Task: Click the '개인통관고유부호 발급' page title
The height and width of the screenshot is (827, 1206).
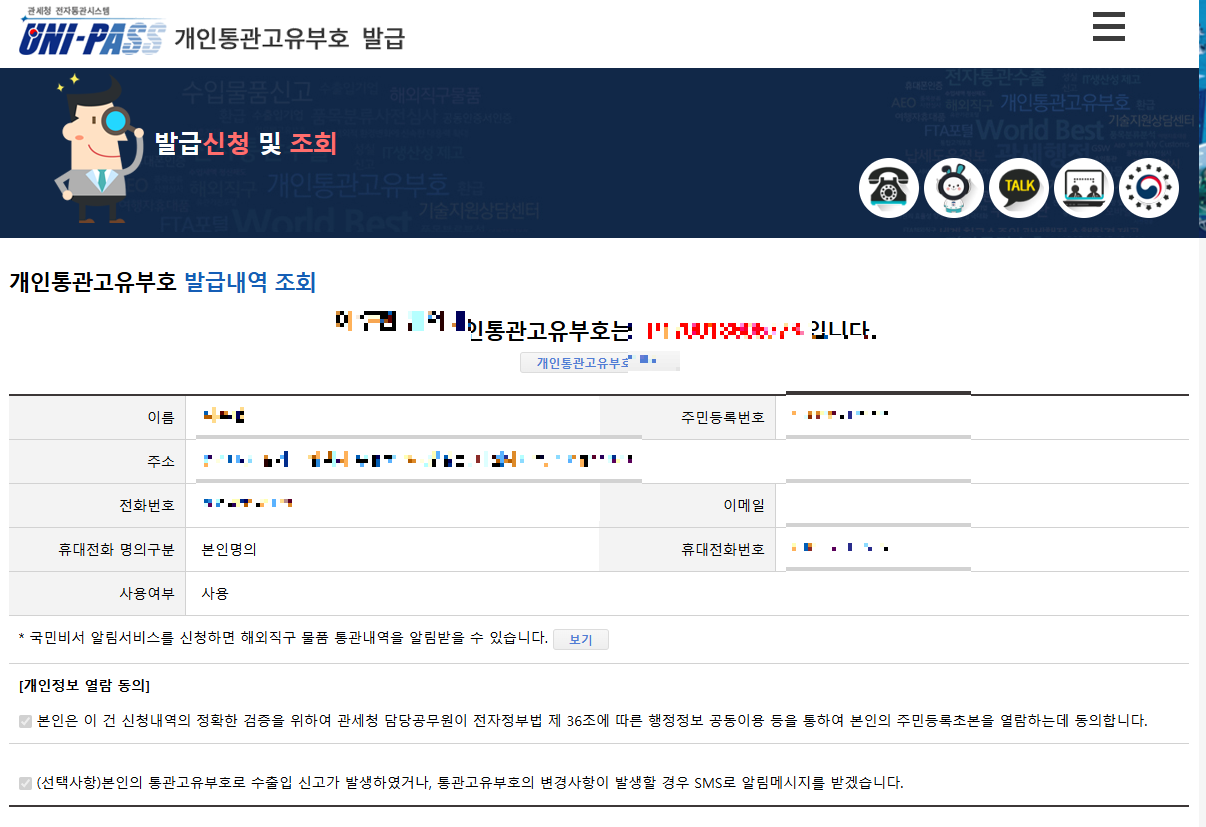Action: [x=290, y=39]
